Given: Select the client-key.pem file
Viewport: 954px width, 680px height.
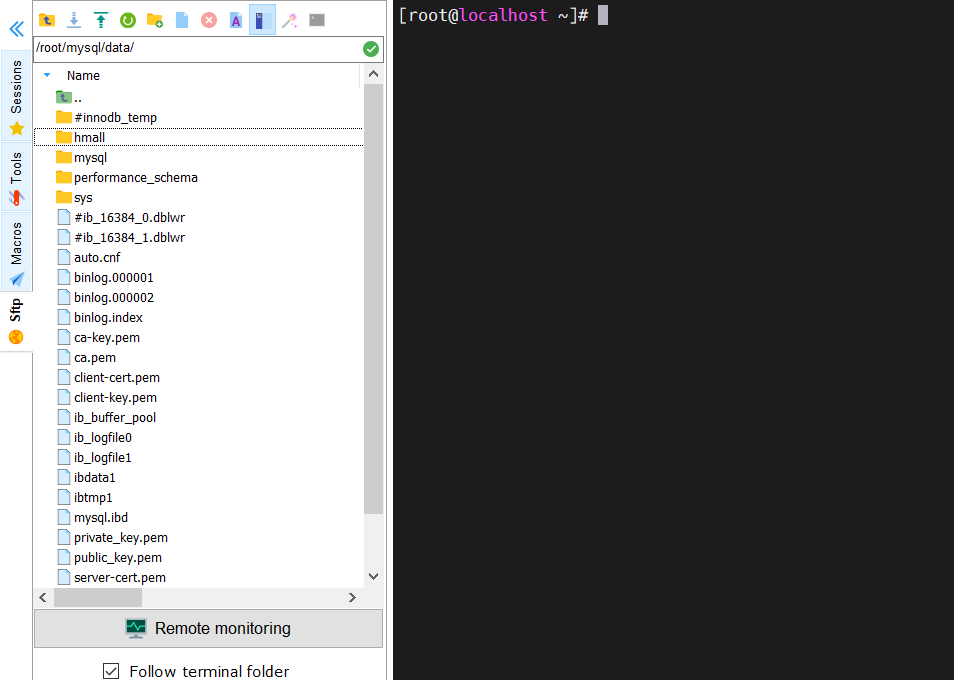Looking at the screenshot, I should [x=107, y=397].
